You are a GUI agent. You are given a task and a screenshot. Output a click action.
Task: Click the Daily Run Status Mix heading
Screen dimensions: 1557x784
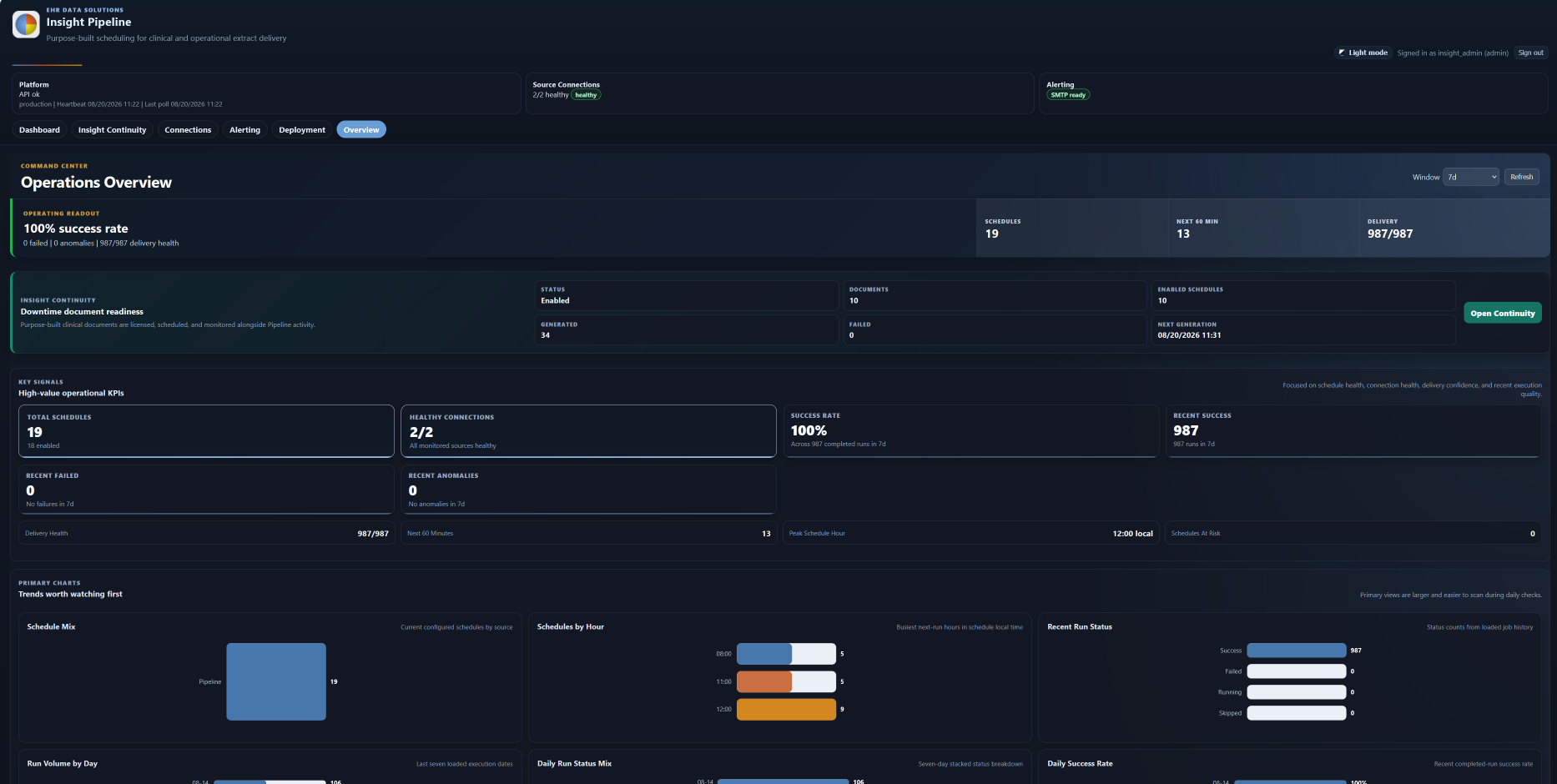tap(574, 764)
